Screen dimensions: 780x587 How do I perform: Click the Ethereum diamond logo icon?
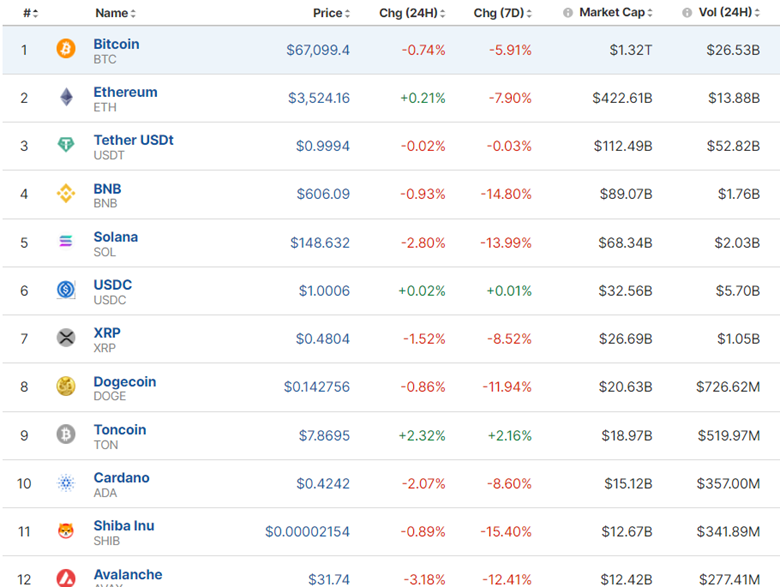pyautogui.click(x=66, y=97)
